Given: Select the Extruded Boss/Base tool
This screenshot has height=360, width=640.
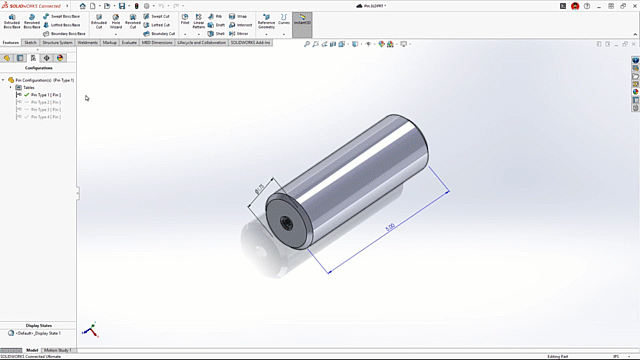Looking at the screenshot, I should 12,21.
